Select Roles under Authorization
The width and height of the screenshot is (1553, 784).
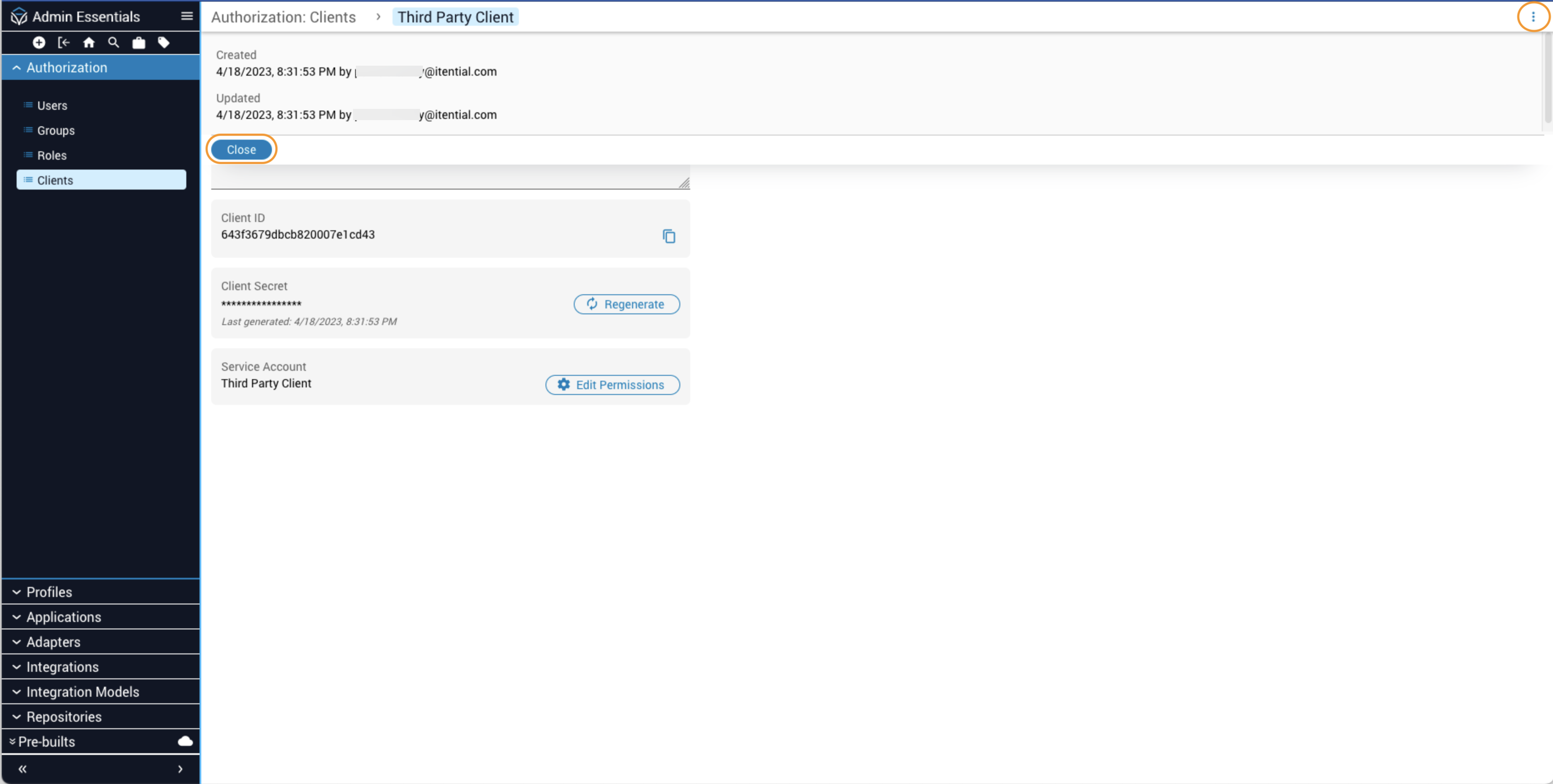[52, 155]
